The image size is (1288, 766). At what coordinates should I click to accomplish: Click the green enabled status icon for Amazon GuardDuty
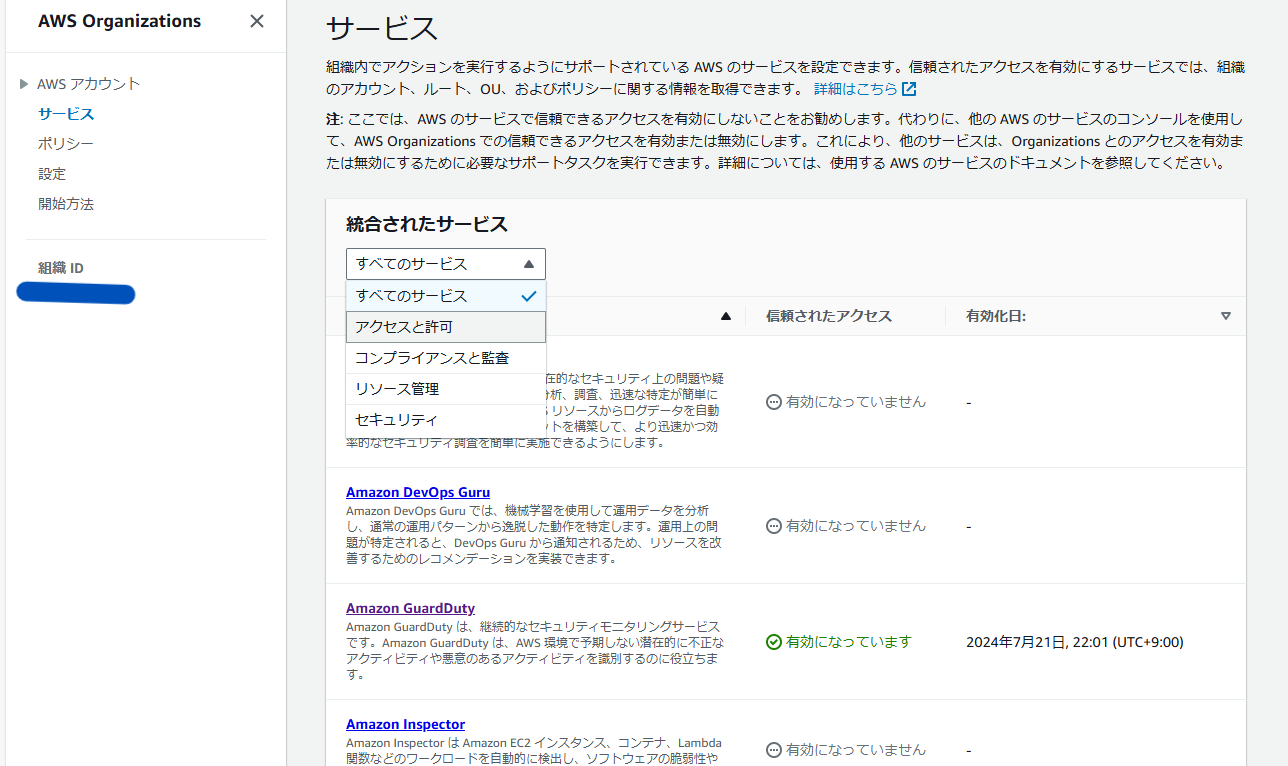(773, 641)
